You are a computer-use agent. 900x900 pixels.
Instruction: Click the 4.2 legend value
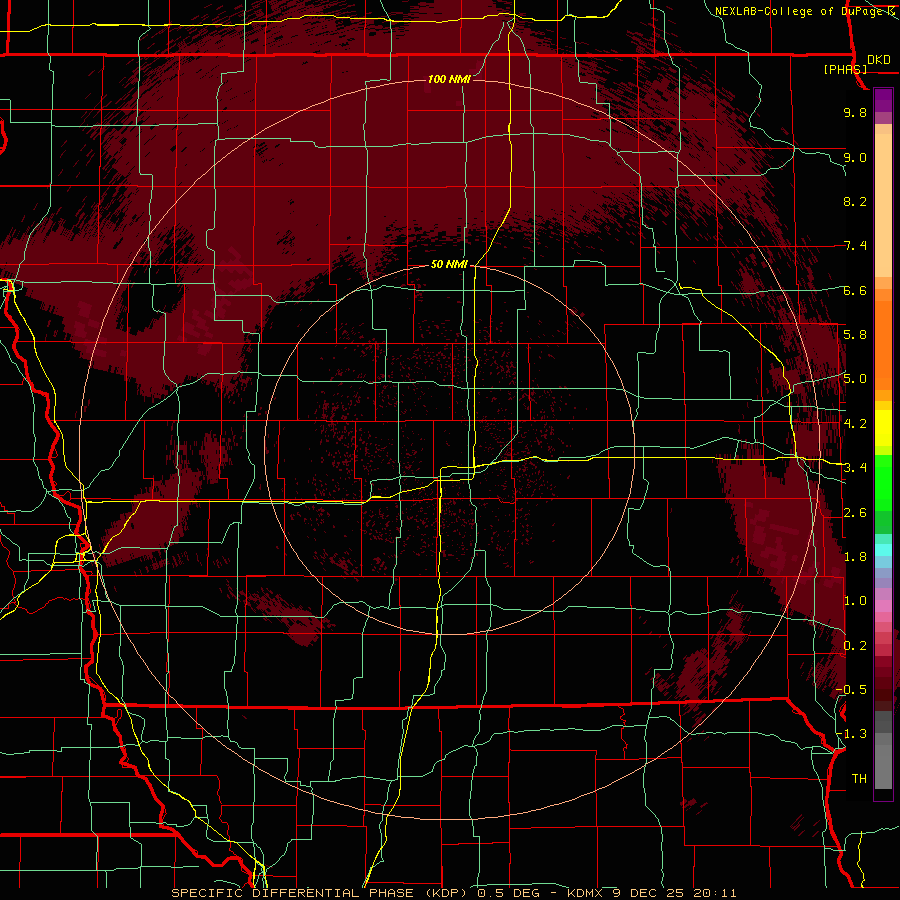coord(855,424)
